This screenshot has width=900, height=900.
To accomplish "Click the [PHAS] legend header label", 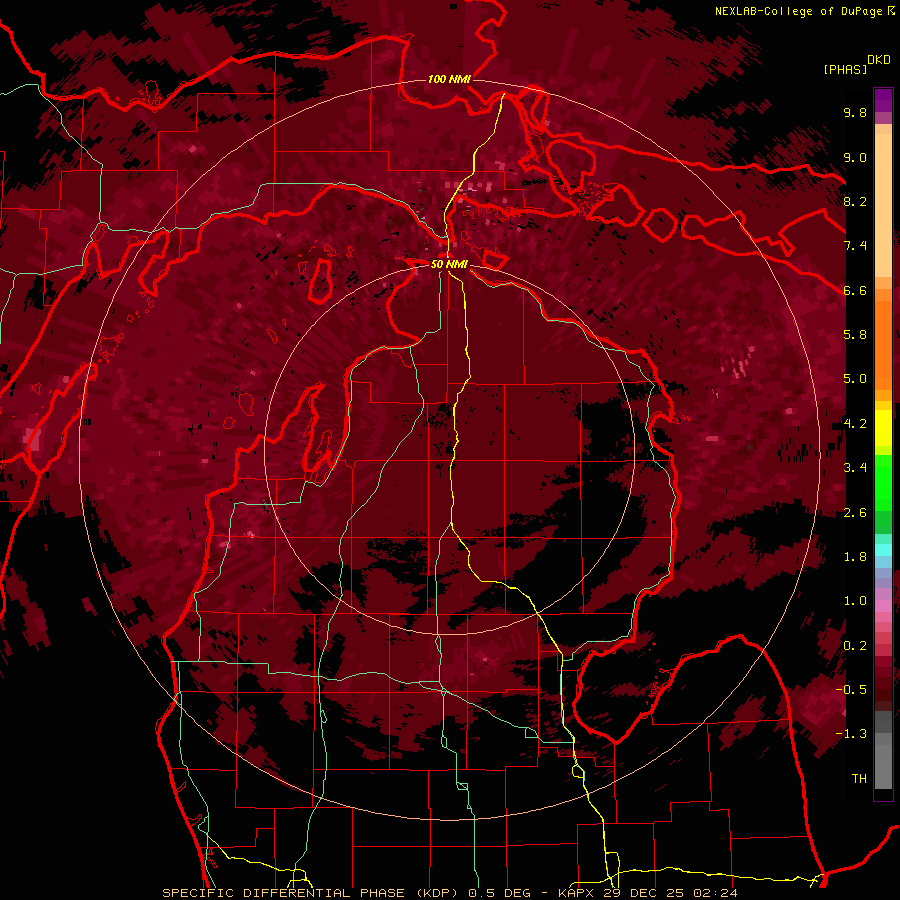I will pos(845,69).
